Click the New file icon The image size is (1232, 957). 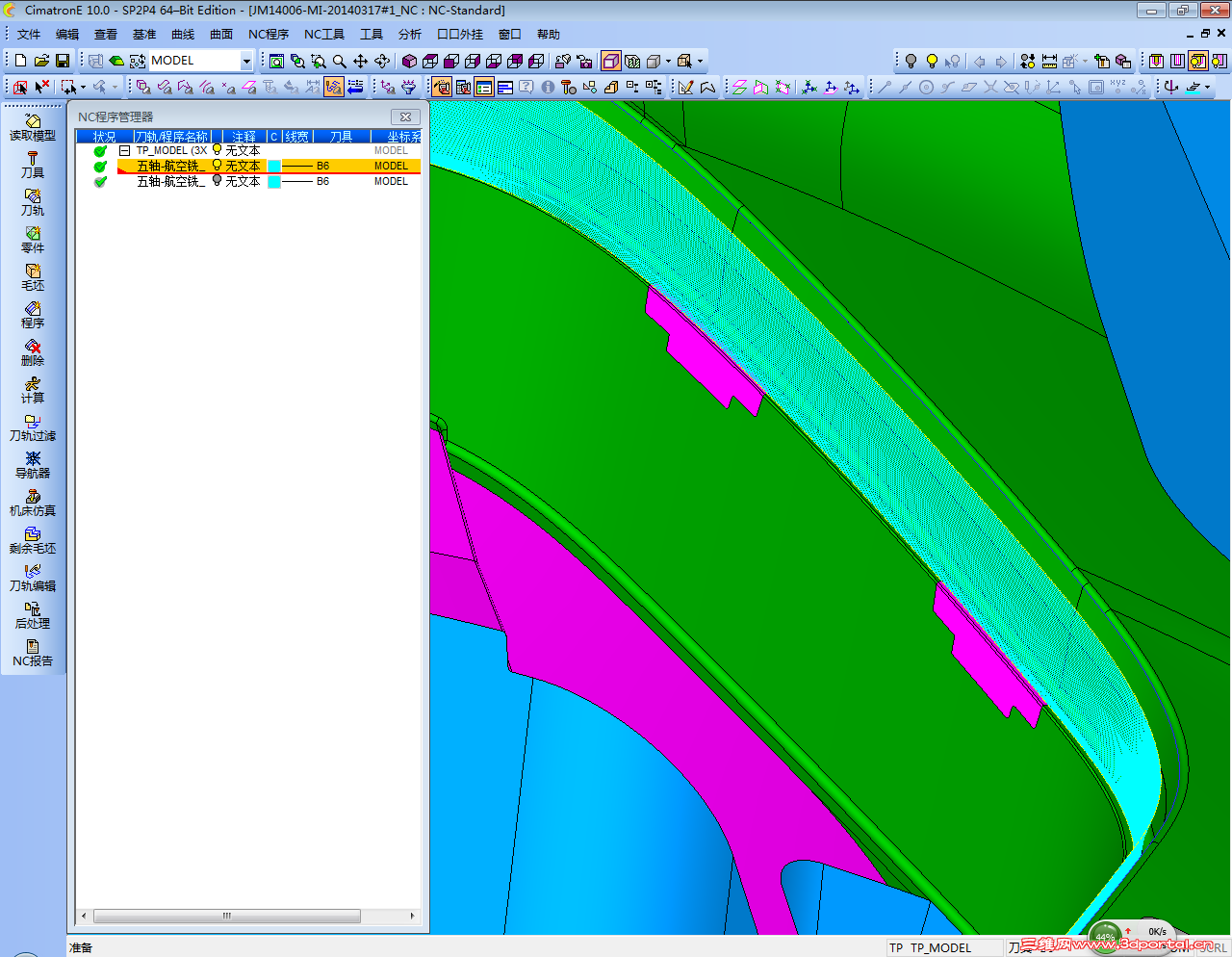coord(21,61)
